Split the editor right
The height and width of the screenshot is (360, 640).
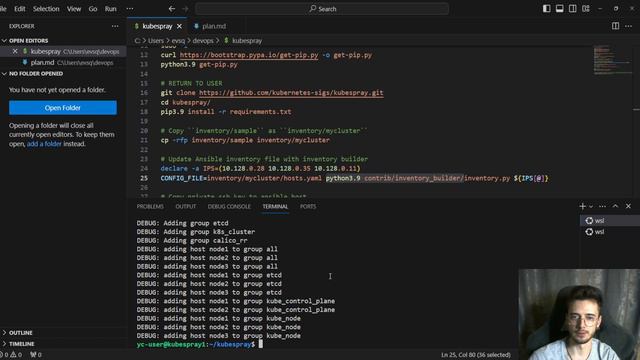(x=615, y=26)
